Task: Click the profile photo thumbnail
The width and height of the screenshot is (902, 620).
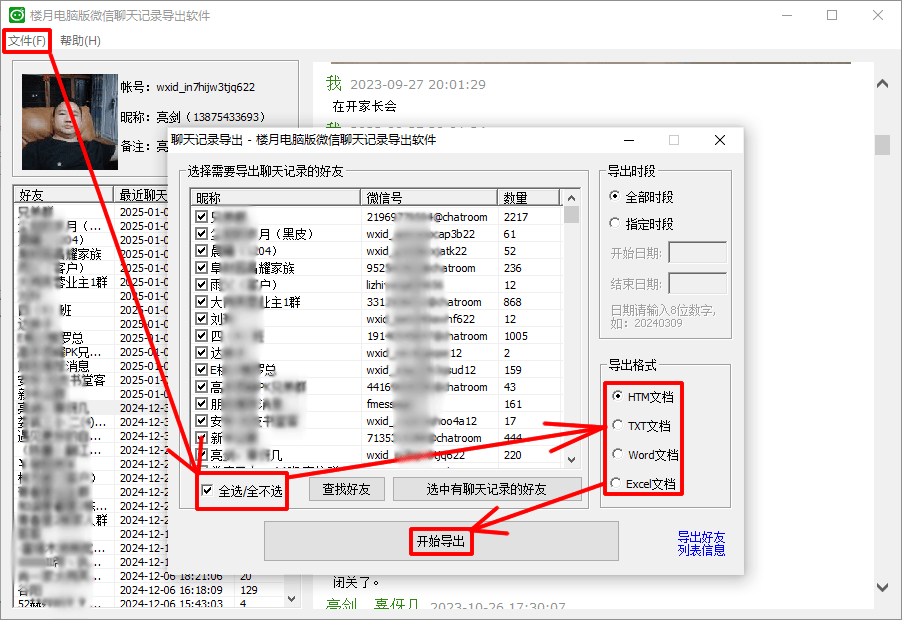Action: [x=70, y=121]
